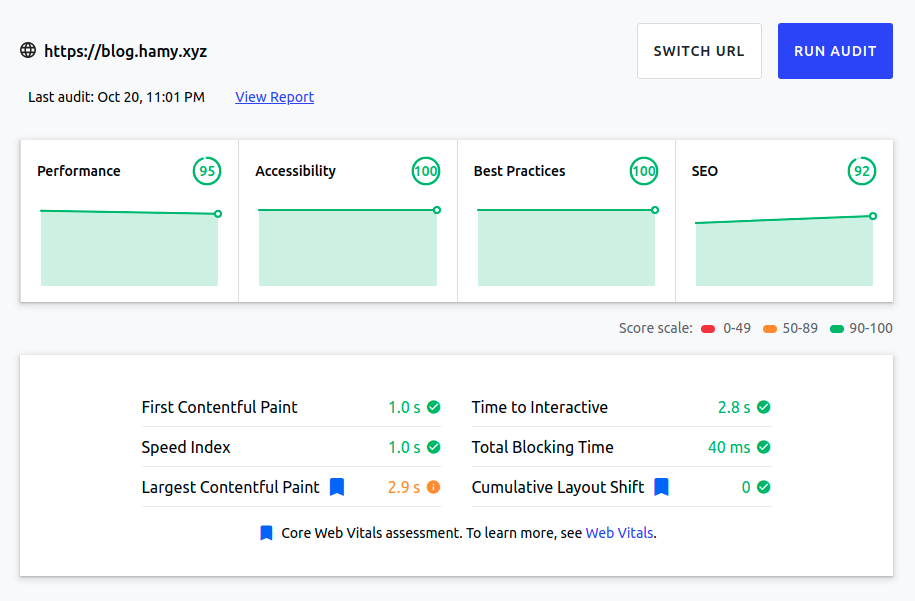Click the latest data point on the SEO trend line
The image size is (915, 601).
(x=873, y=215)
